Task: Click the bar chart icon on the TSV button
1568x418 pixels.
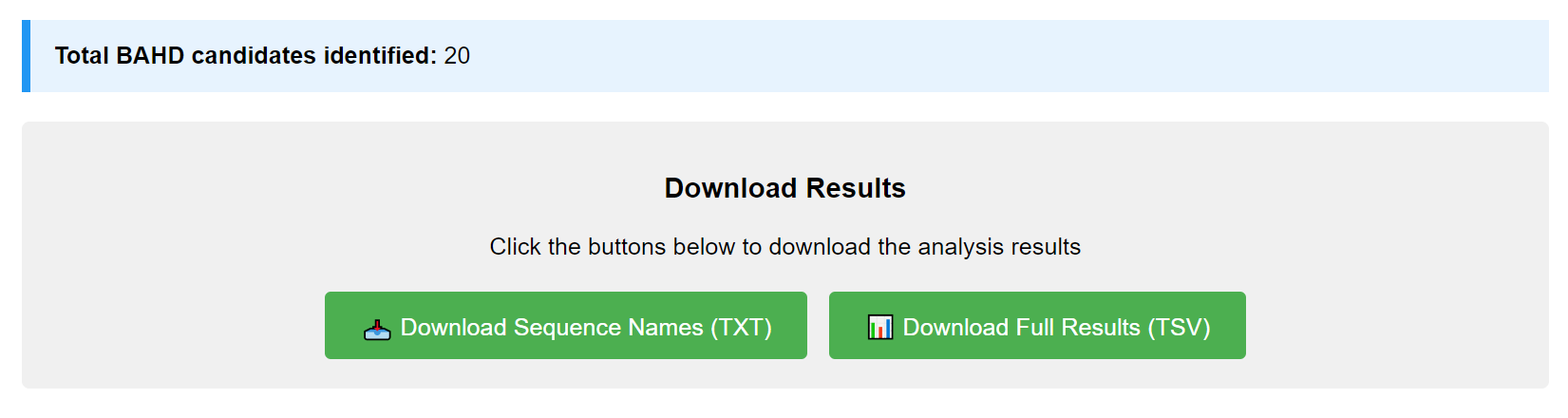Action: coord(880,328)
